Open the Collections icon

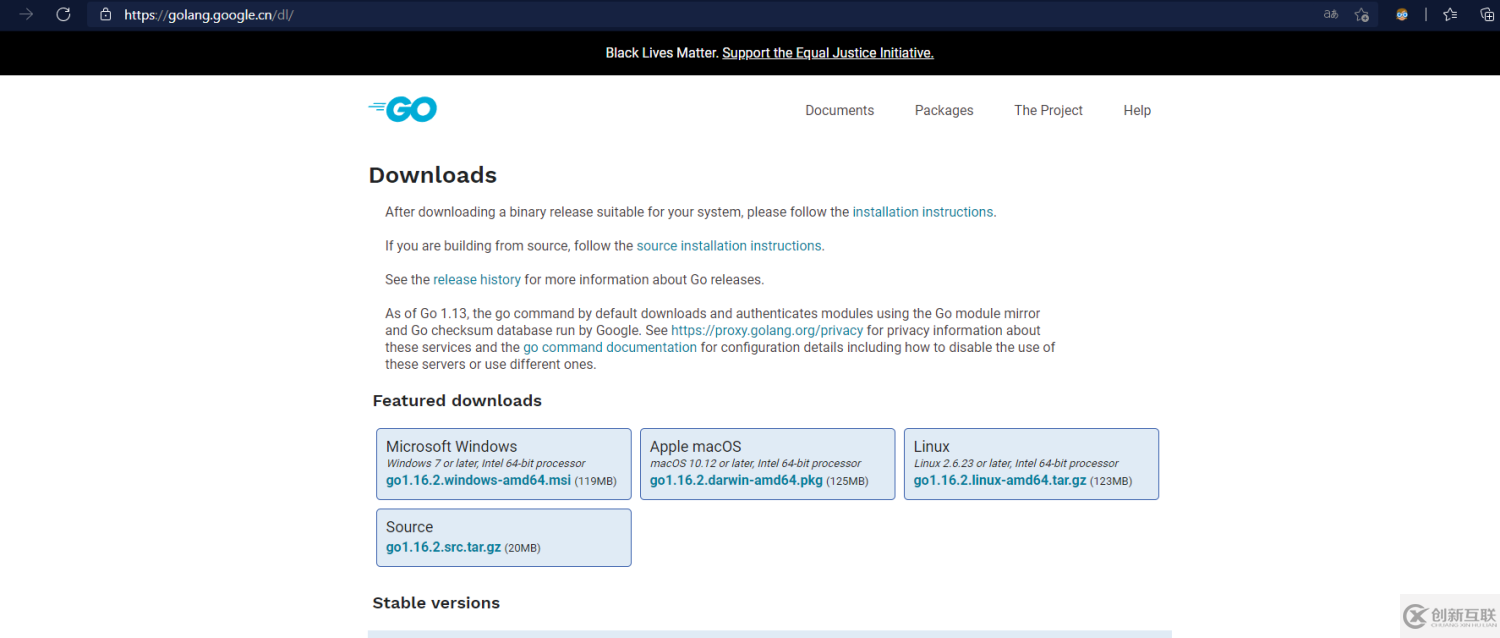pos(1486,14)
